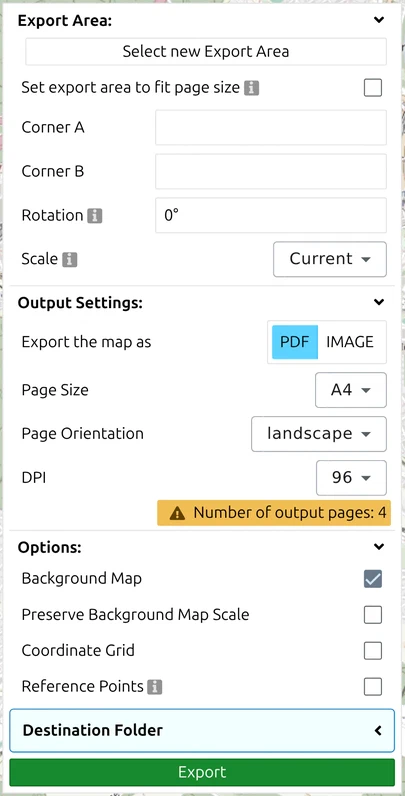Viewport: 405px width, 796px height.
Task: Collapse the Export Area section chevron
Action: [379, 20]
